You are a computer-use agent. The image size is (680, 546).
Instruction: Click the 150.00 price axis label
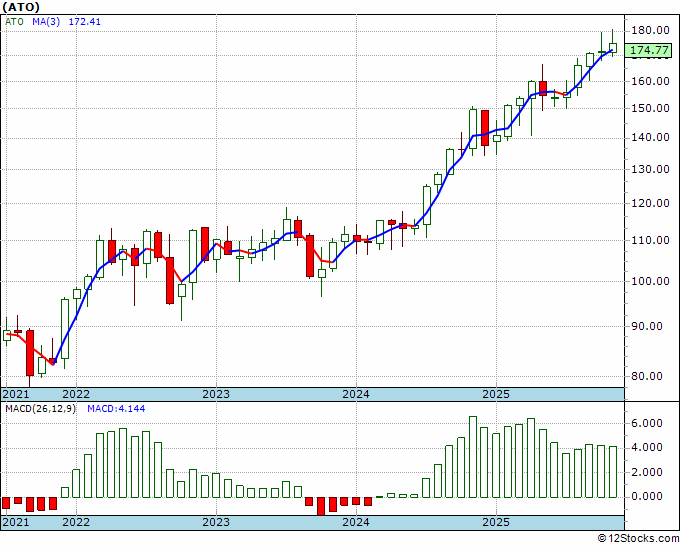(x=650, y=108)
